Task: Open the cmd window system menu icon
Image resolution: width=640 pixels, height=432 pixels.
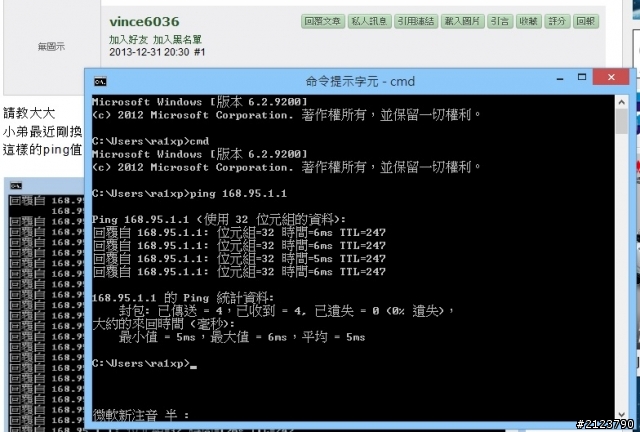Action: tap(100, 81)
